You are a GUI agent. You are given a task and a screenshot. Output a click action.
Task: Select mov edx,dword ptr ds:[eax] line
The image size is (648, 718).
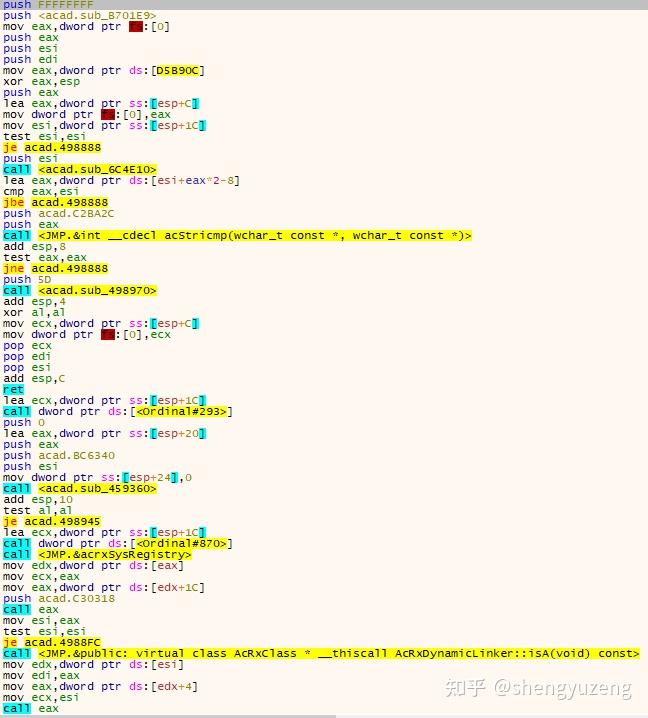pyautogui.click(x=93, y=565)
